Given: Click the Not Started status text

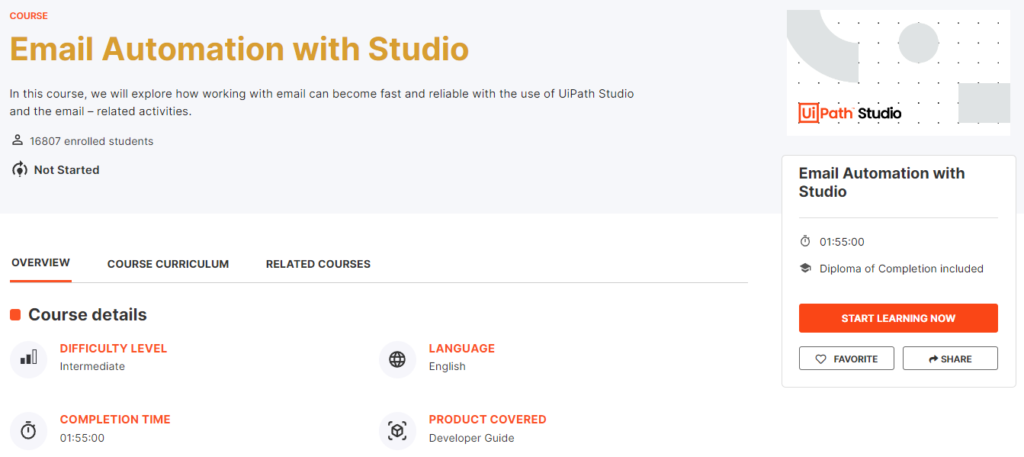Looking at the screenshot, I should [x=67, y=170].
